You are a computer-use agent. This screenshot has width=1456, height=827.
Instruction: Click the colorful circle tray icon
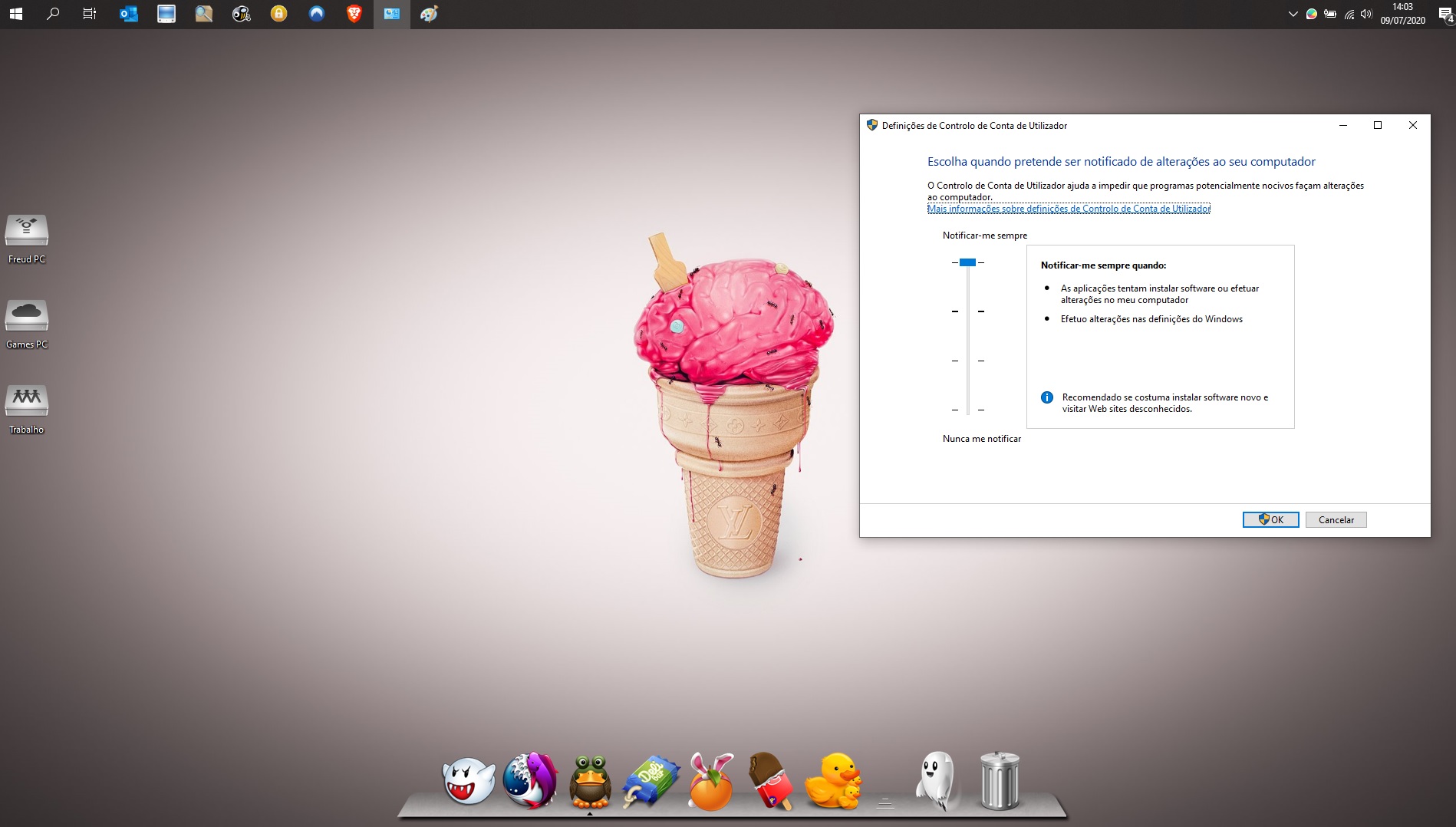(1311, 14)
